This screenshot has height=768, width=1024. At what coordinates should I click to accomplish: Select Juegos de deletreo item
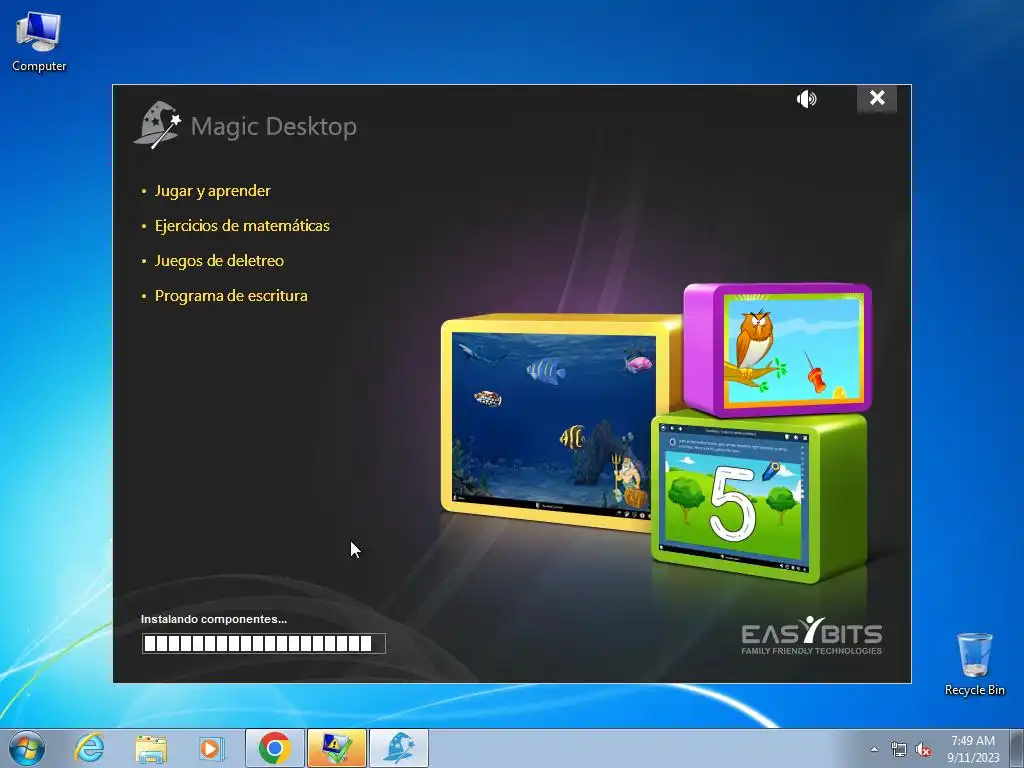tap(219, 261)
